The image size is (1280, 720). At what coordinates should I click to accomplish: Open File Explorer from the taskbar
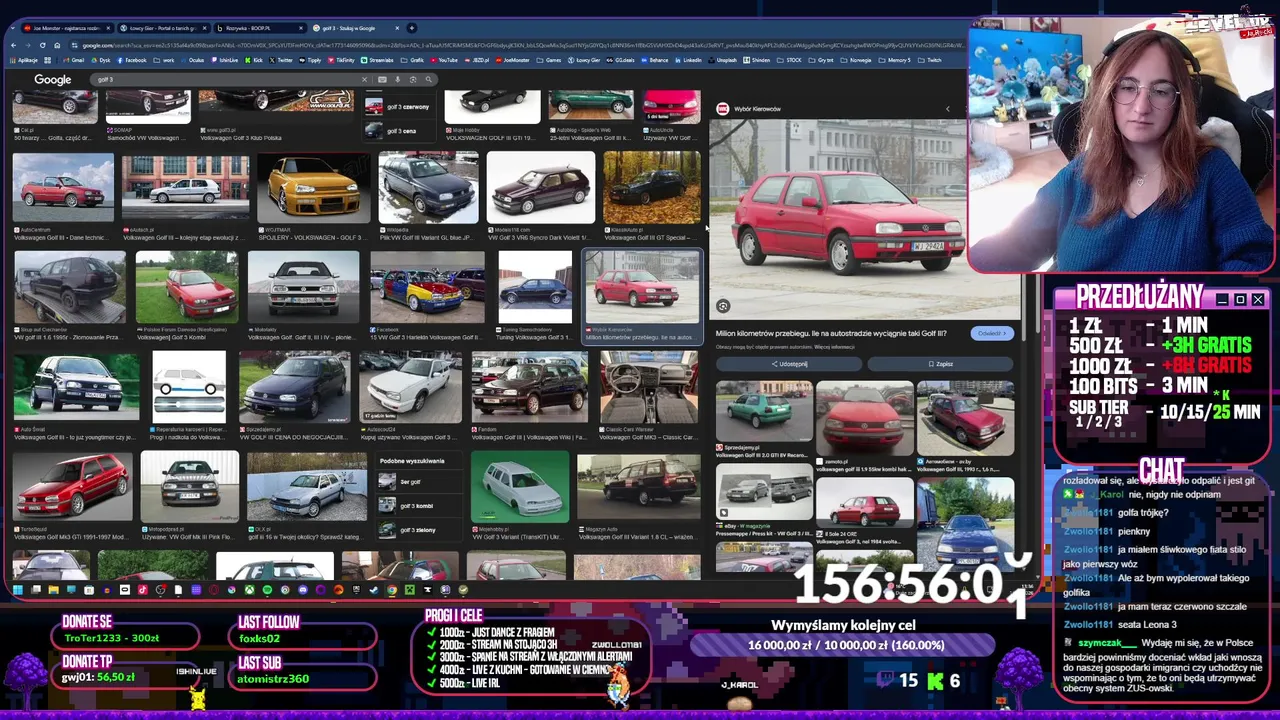click(54, 590)
